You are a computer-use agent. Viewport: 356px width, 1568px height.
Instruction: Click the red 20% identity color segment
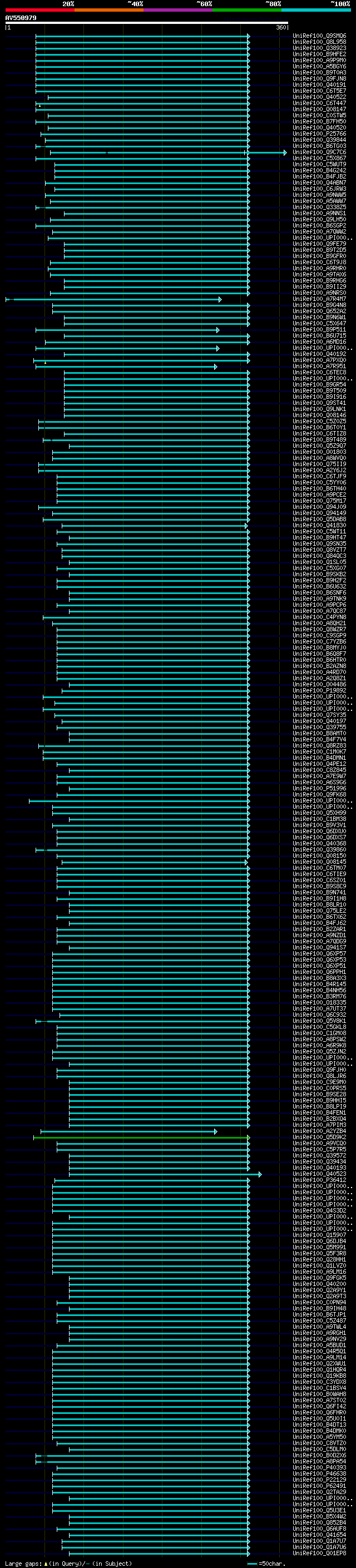39,10
